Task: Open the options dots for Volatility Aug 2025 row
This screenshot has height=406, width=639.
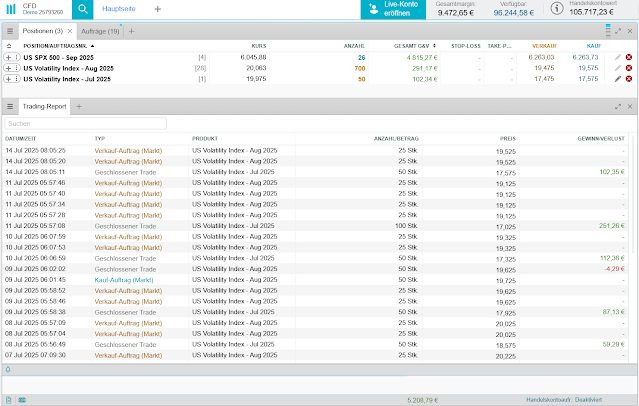Action: 17,68
